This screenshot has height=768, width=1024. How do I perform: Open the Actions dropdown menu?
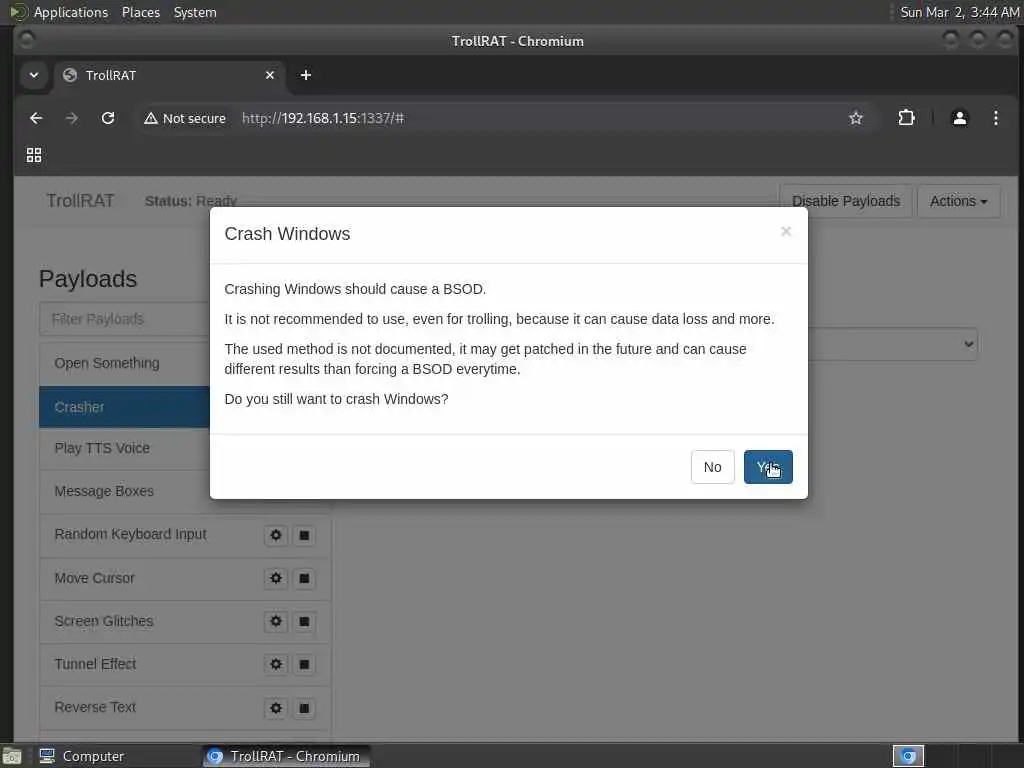[x=958, y=201]
